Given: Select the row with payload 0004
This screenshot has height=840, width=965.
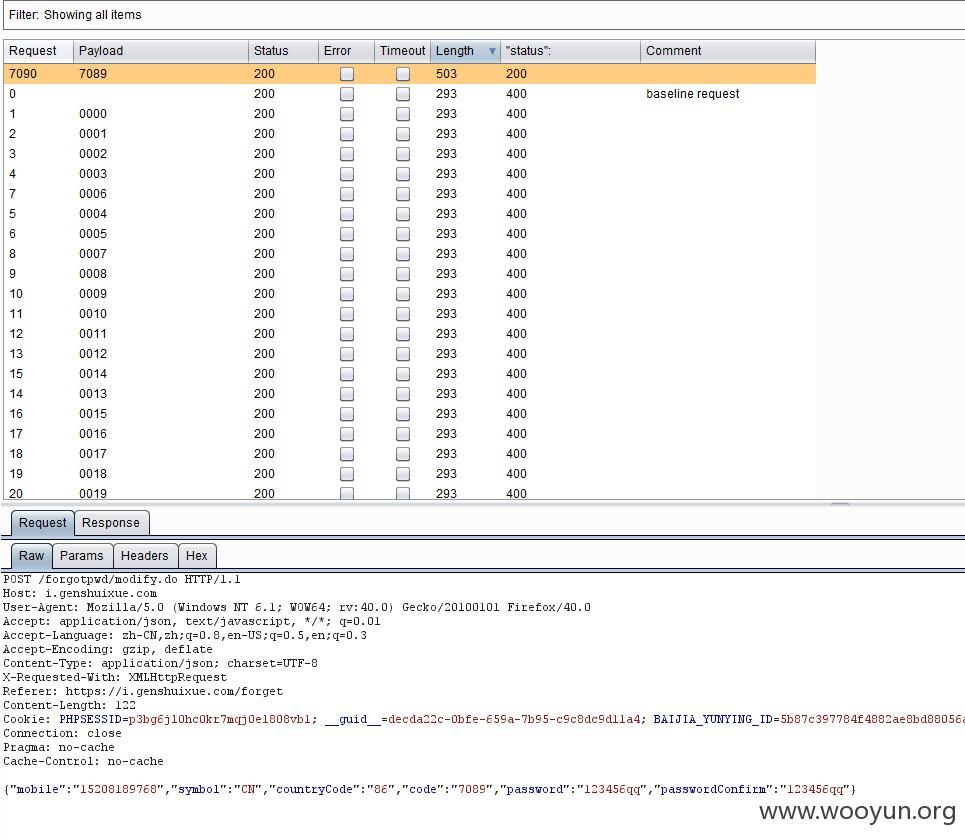Looking at the screenshot, I should coord(410,214).
